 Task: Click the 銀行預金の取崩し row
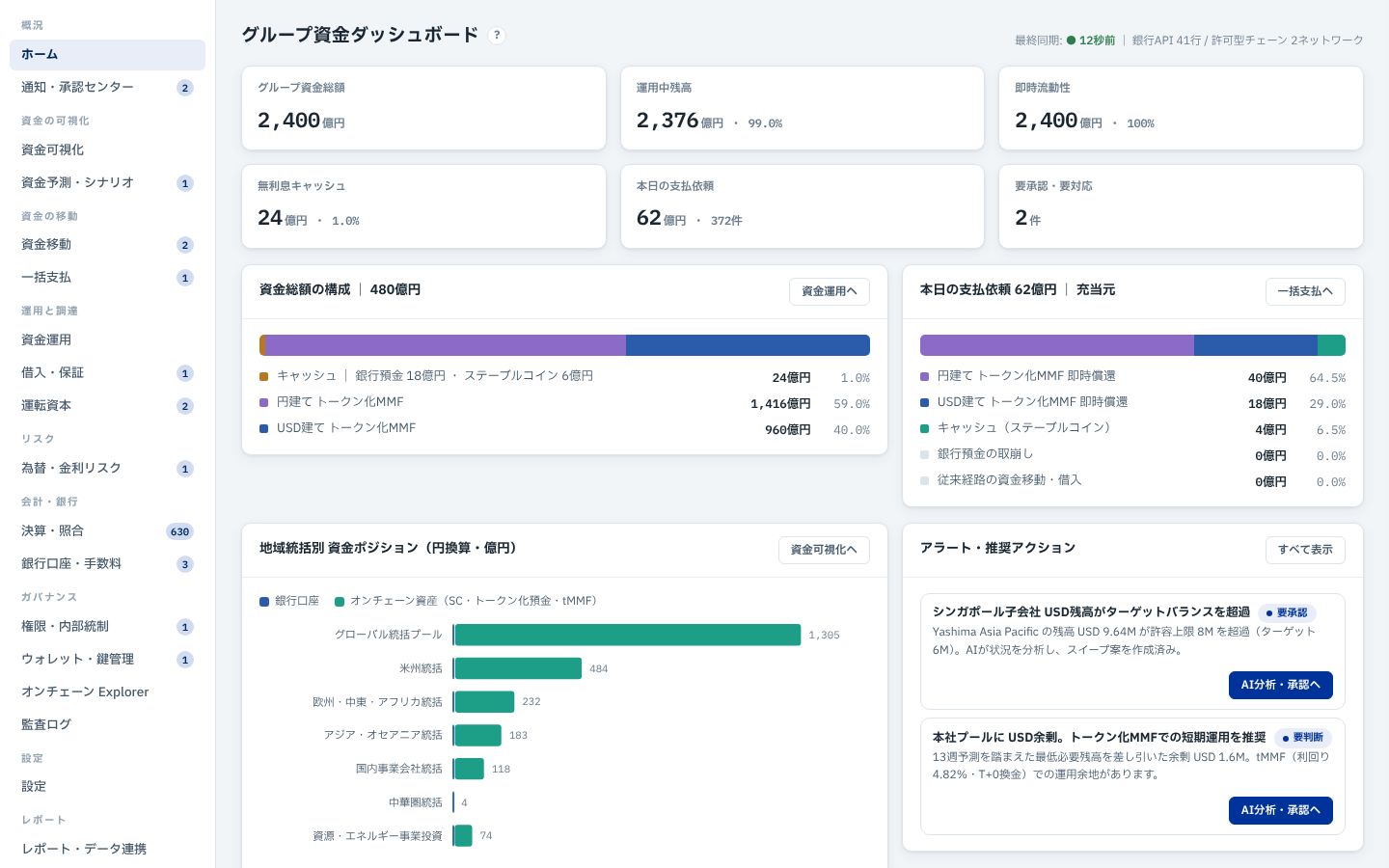pos(1132,455)
